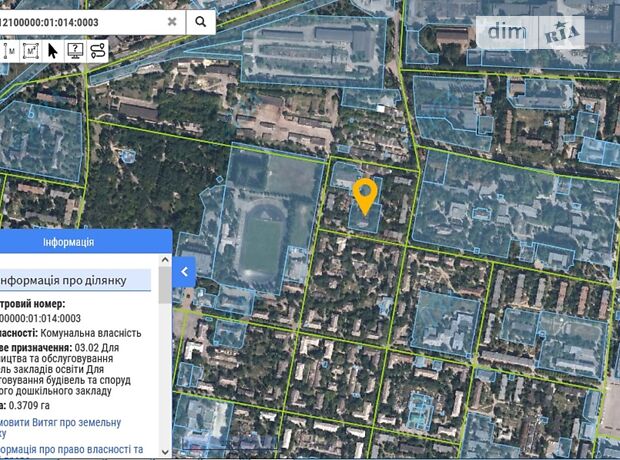Click the orange location pin marker
Image resolution: width=620 pixels, height=460 pixels.
pos(365,196)
